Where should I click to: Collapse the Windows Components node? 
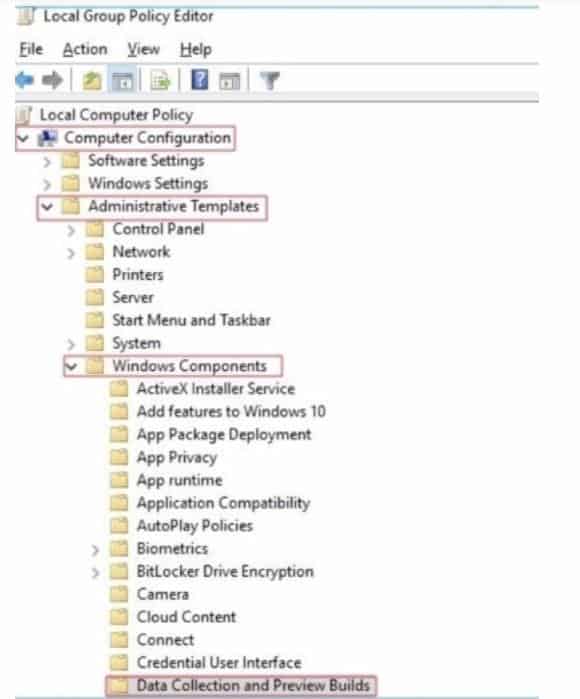pyautogui.click(x=71, y=366)
